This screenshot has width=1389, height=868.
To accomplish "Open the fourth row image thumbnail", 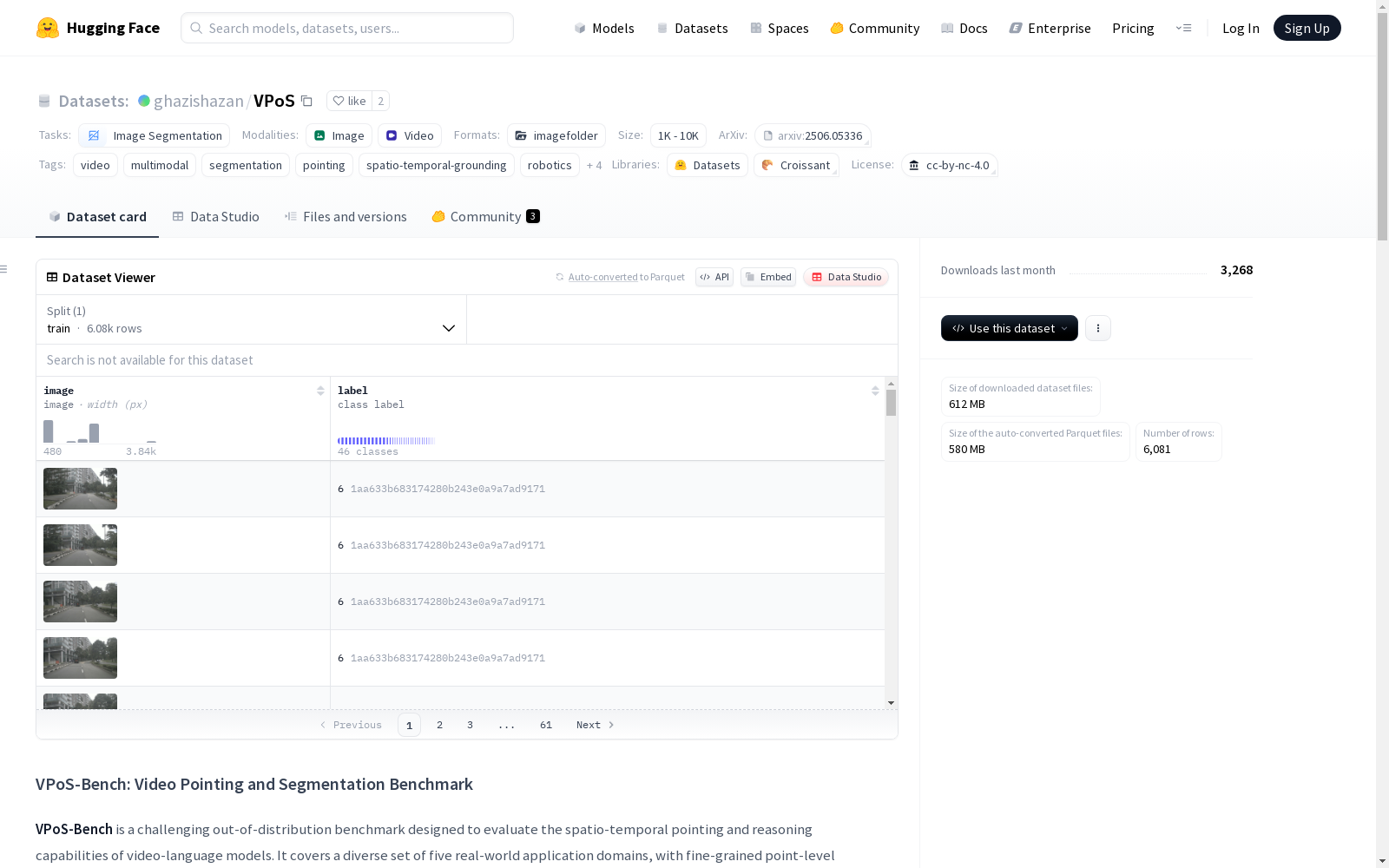I will pos(80,658).
